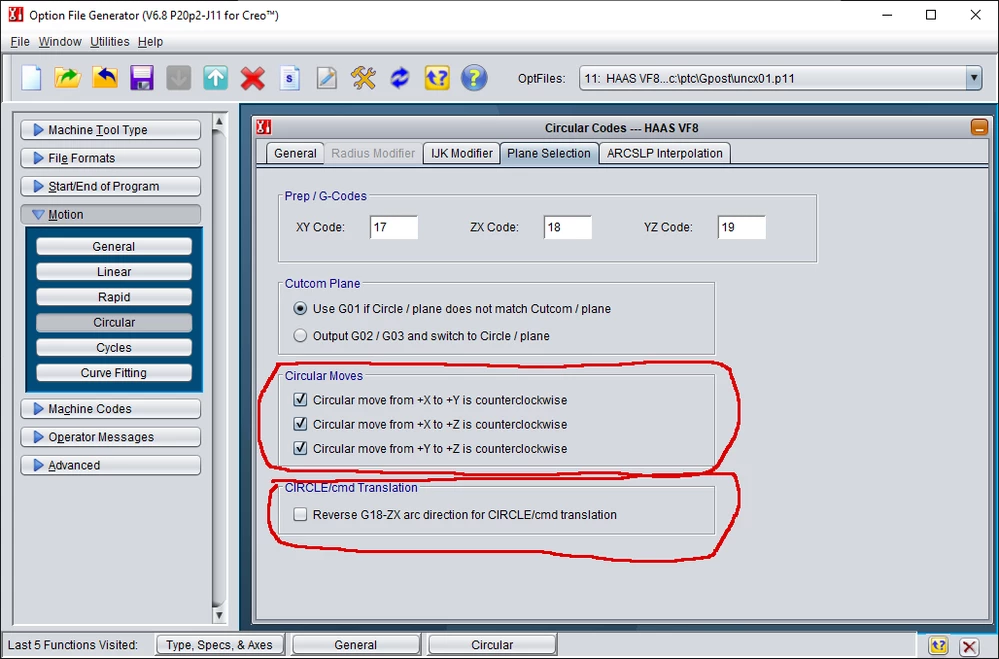
Task: Click the blue question mark help icon
Action: tap(474, 78)
